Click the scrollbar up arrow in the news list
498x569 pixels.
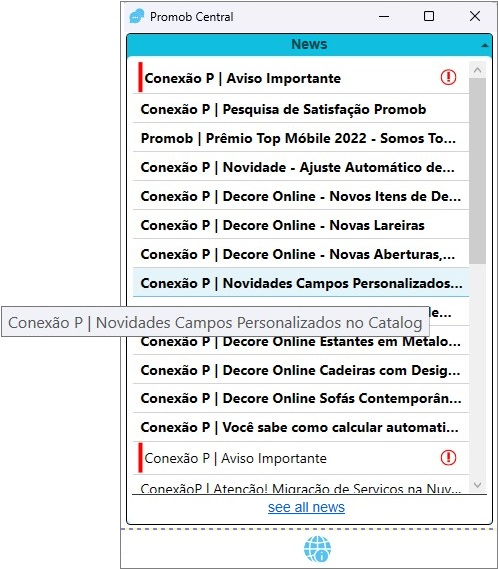(x=477, y=70)
